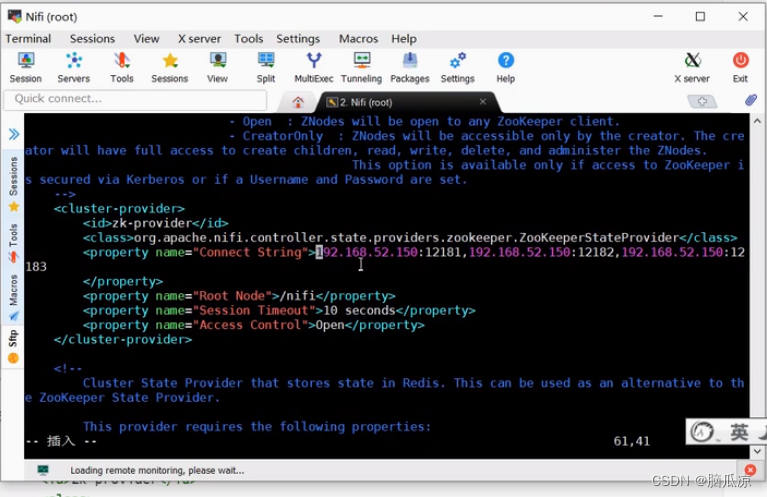The image size is (767, 497).
Task: Open the Settings gears toolbar icon
Action: (458, 68)
